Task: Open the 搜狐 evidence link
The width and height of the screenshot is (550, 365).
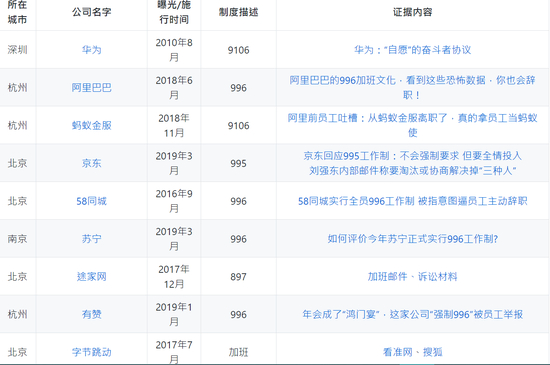Action: click(433, 352)
